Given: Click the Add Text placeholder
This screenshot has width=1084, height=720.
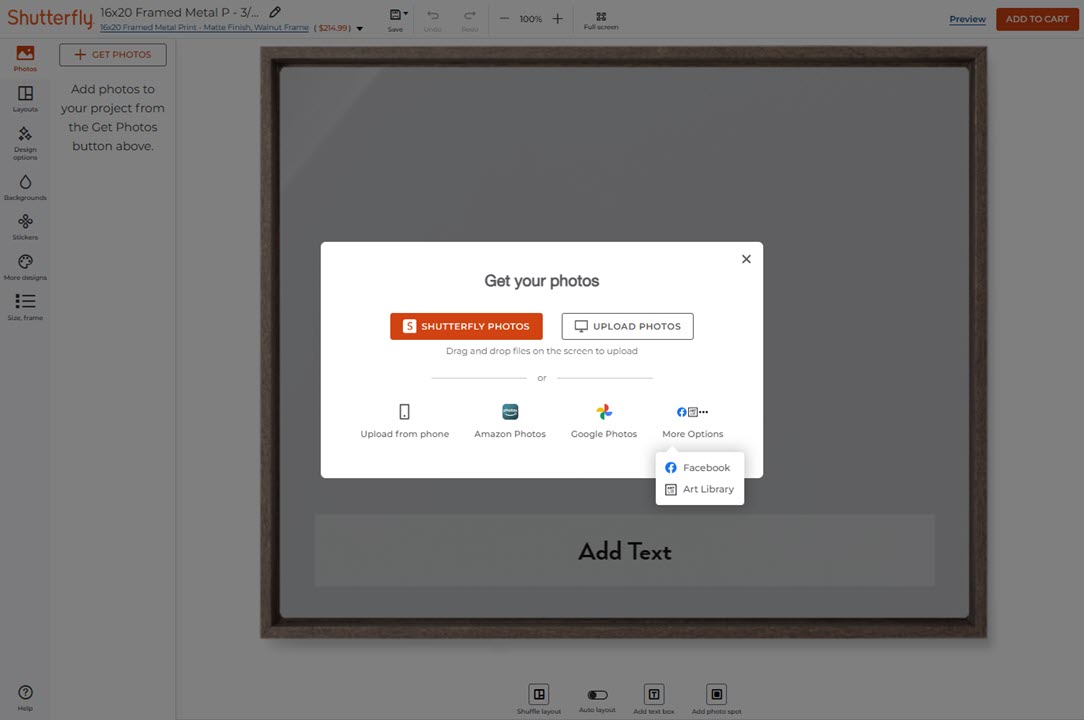Looking at the screenshot, I should tap(624, 551).
